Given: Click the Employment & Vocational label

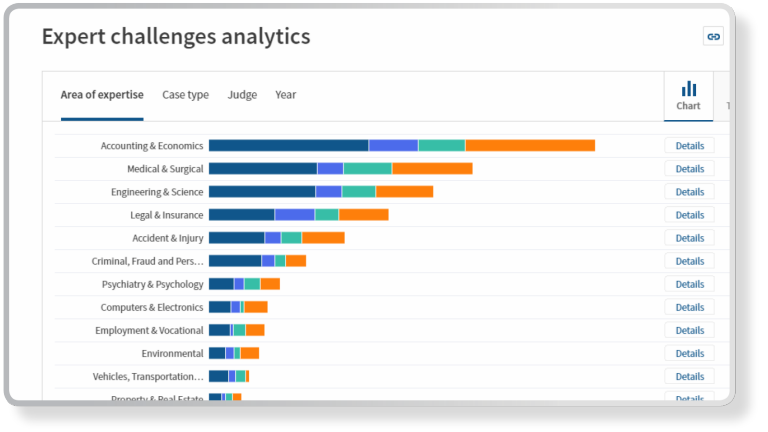Looking at the screenshot, I should (149, 330).
